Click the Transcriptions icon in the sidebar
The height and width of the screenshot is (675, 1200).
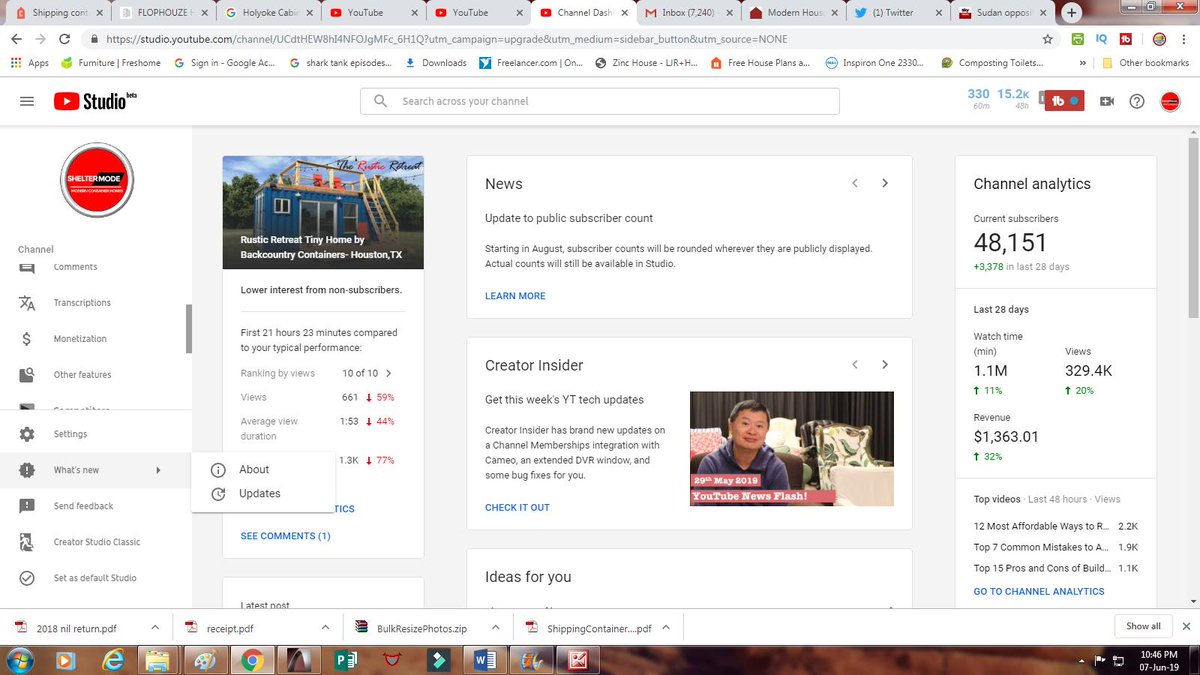[x=27, y=303]
